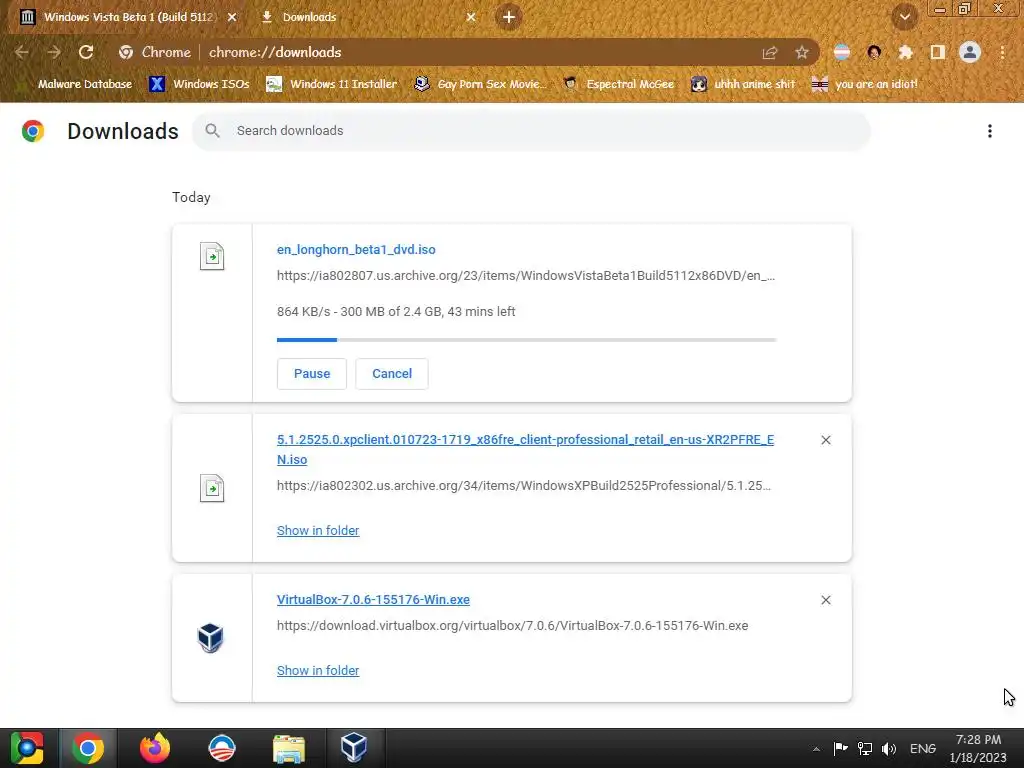Click the archive.org source URL for longhorn
The width and height of the screenshot is (1024, 768).
[x=526, y=276]
